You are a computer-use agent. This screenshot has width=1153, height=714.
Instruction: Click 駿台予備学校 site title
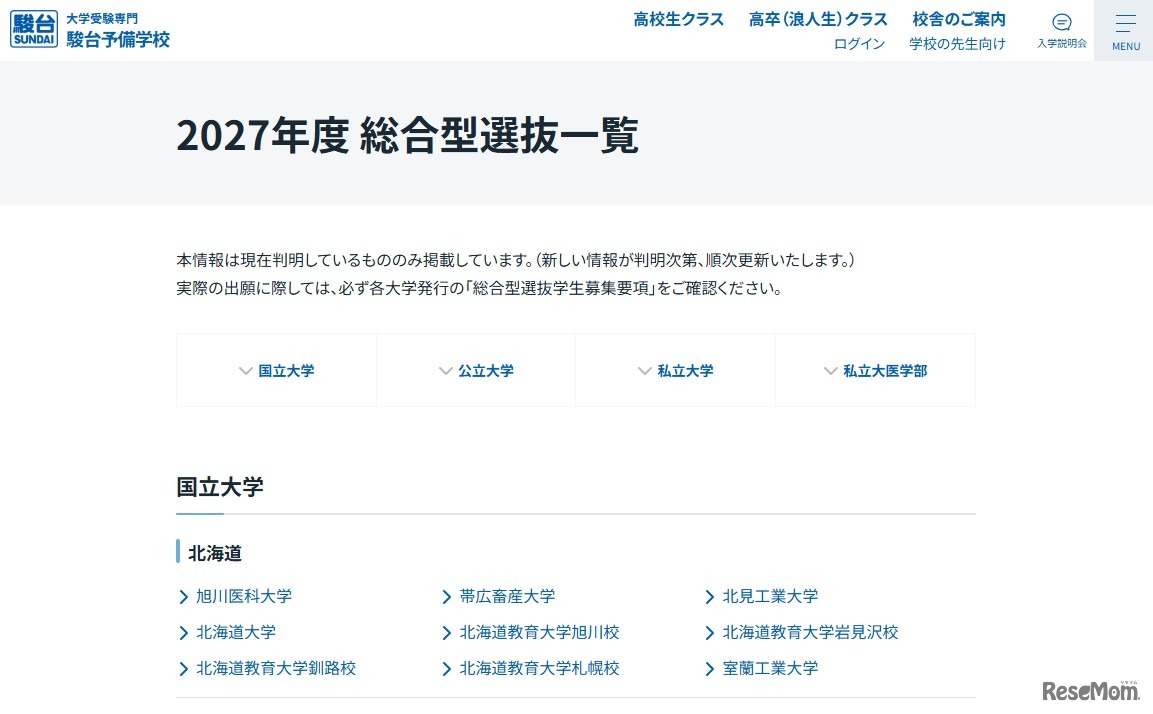tap(118, 39)
